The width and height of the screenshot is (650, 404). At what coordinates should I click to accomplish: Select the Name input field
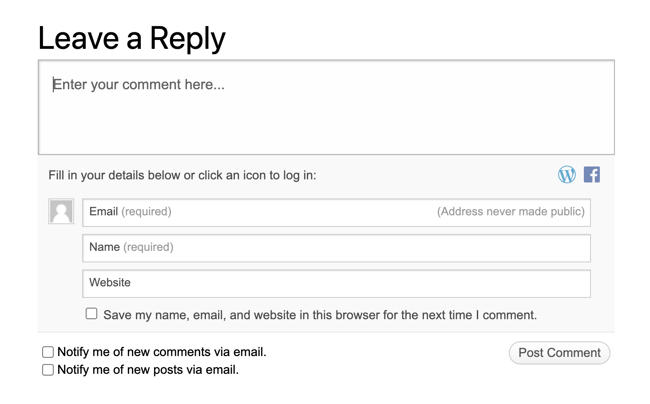[x=336, y=247]
